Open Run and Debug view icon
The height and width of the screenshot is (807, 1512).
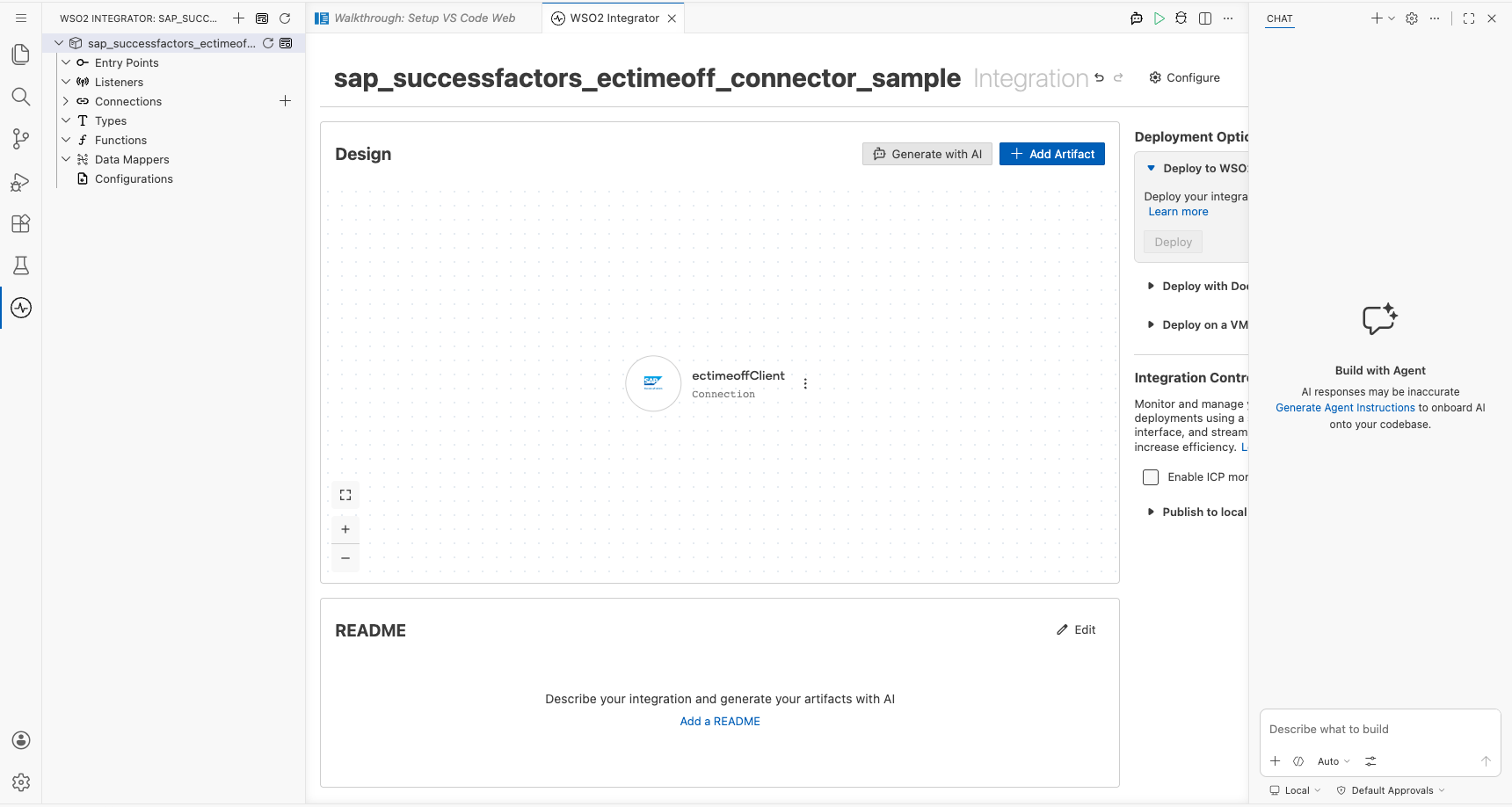coord(21,181)
